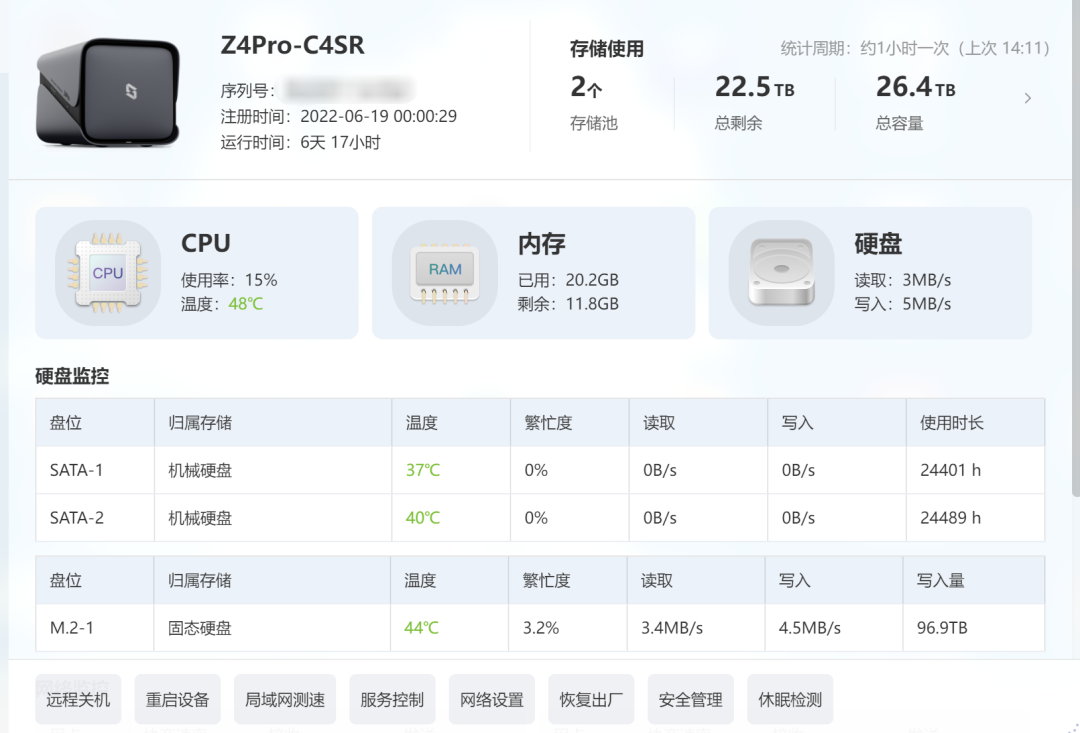
Task: Enable 休眠检测 sleep detection
Action: point(789,699)
